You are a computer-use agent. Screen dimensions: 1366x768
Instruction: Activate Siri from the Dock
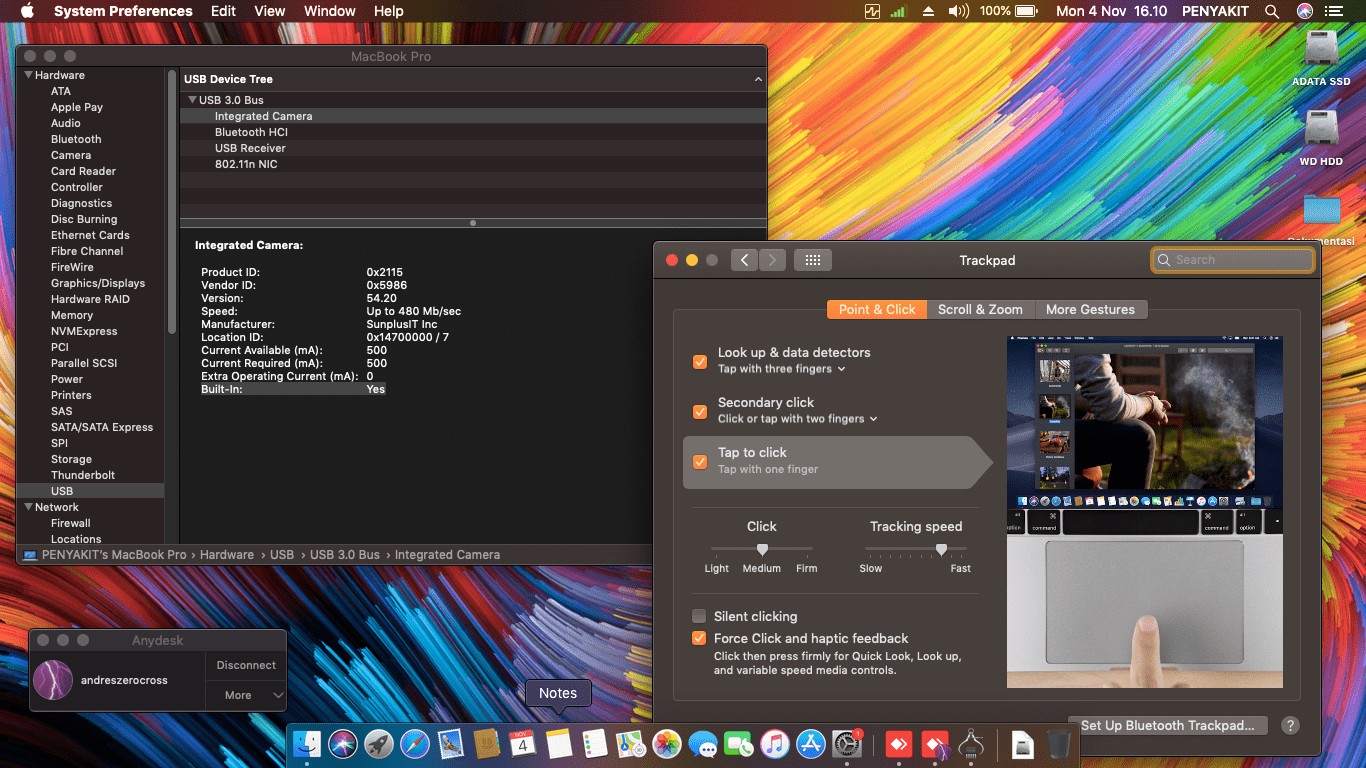coord(341,744)
